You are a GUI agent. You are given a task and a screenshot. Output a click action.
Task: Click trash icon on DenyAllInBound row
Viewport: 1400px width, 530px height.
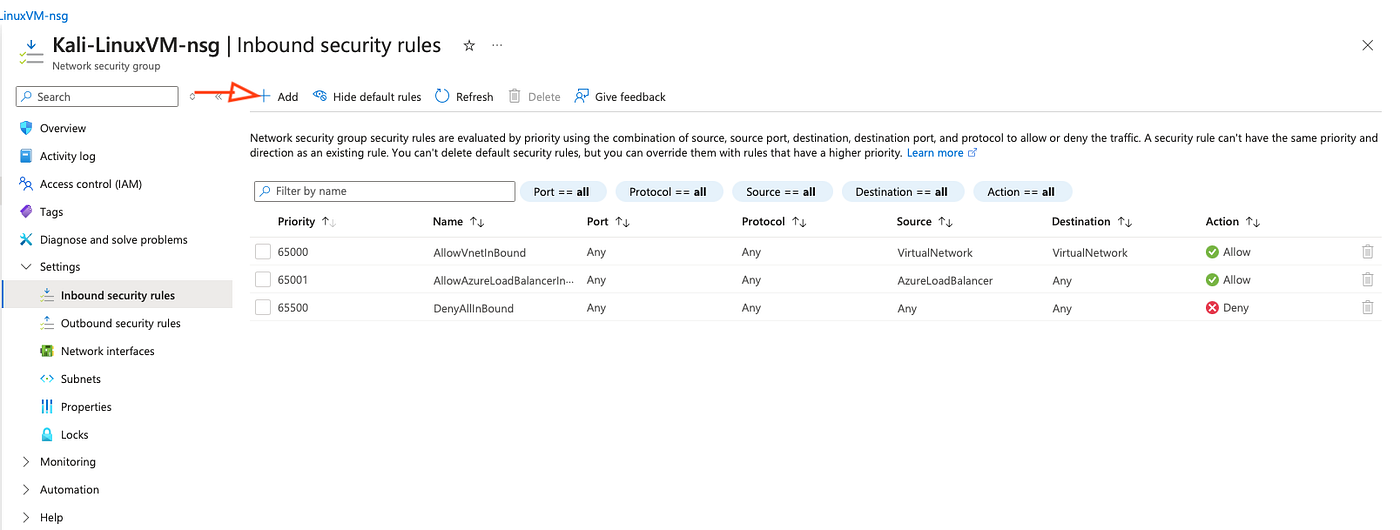1367,308
